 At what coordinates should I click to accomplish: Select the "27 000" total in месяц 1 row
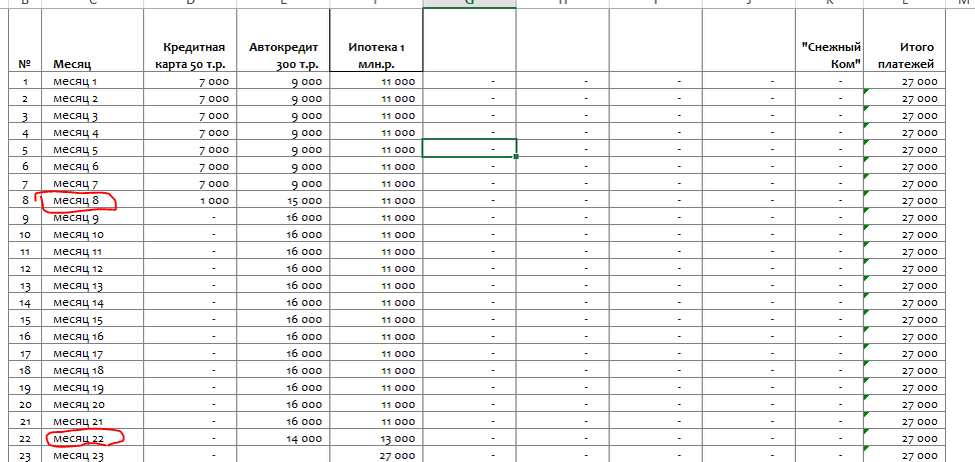pyautogui.click(x=903, y=81)
